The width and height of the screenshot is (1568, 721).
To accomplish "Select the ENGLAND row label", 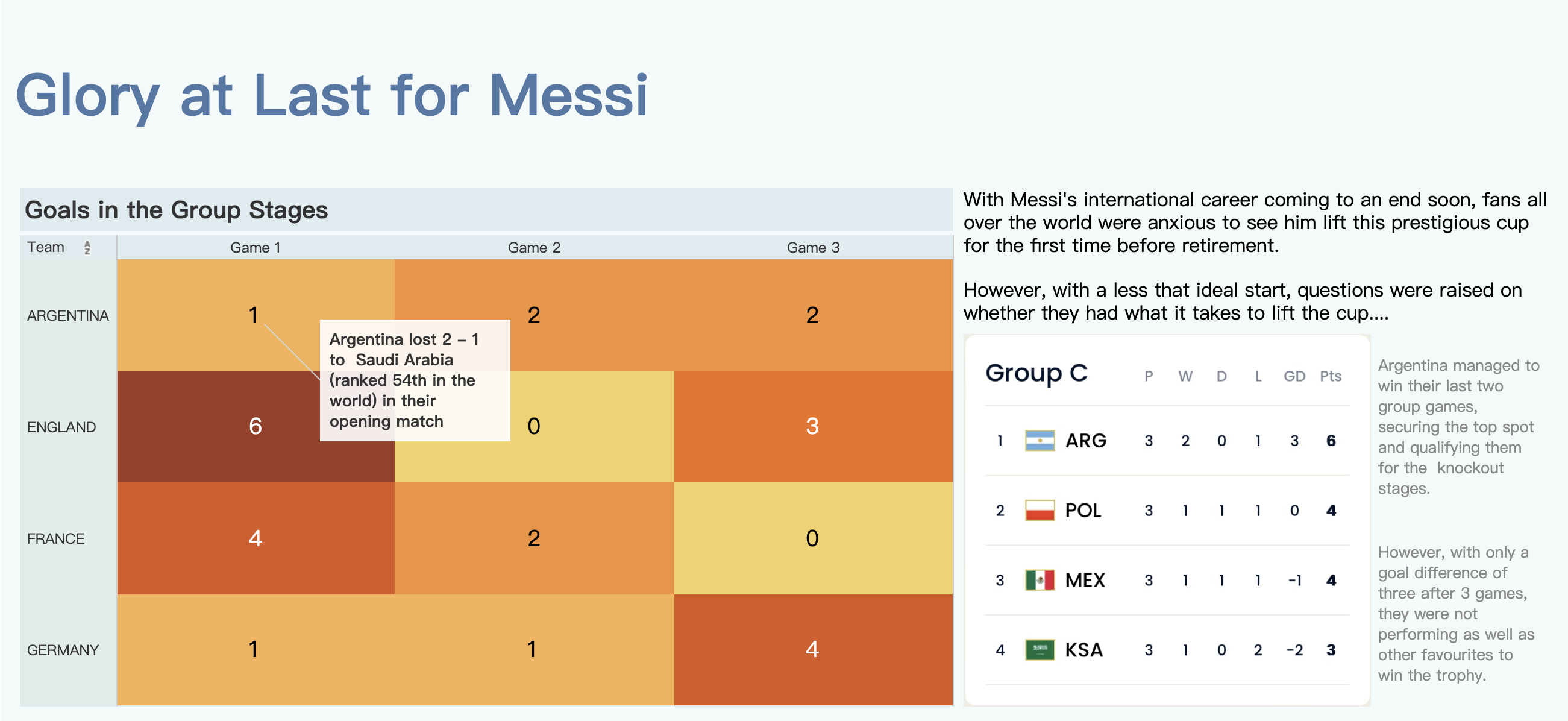I will [x=61, y=427].
